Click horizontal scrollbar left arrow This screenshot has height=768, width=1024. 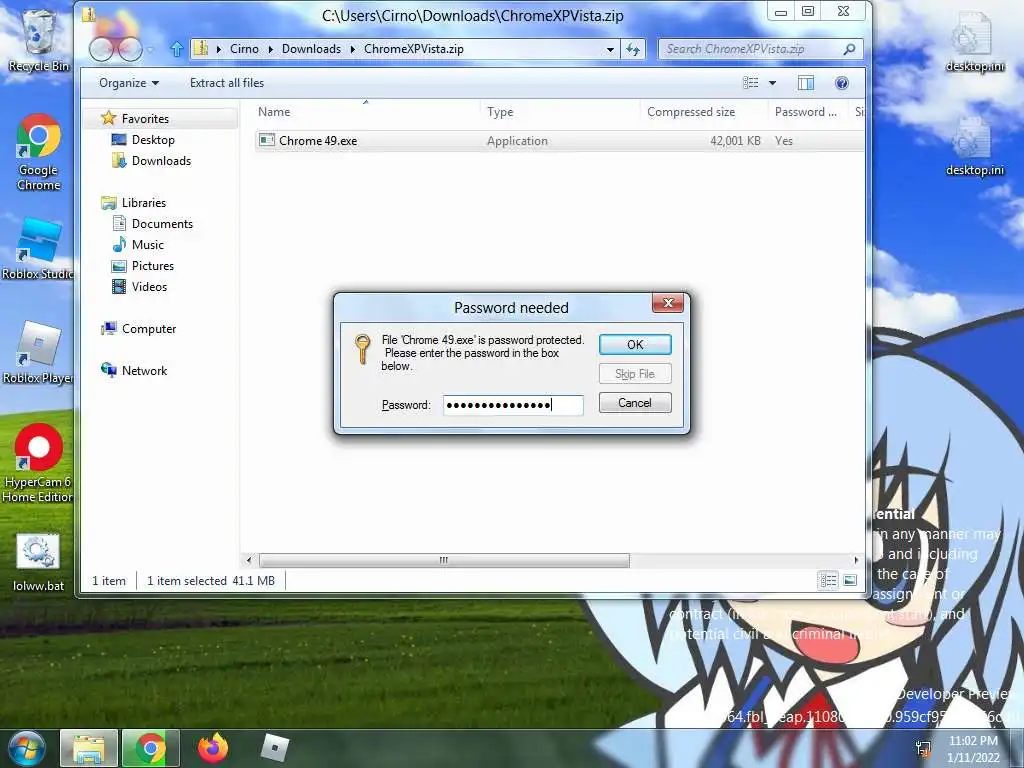[x=249, y=560]
